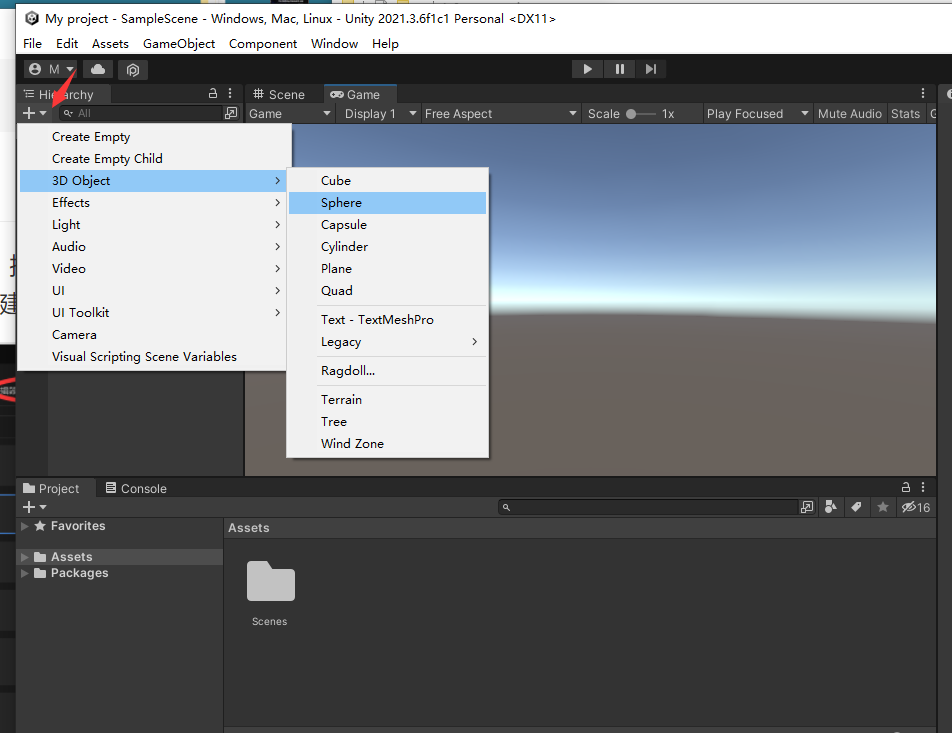This screenshot has width=952, height=733.
Task: Open the UI submenu entry
Action: click(154, 290)
